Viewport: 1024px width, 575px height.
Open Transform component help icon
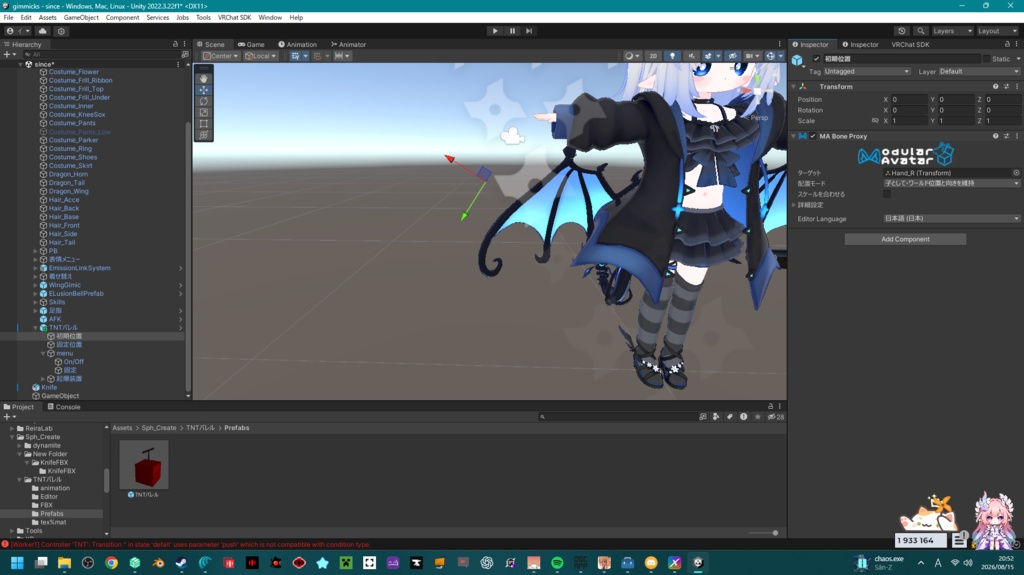click(x=995, y=86)
